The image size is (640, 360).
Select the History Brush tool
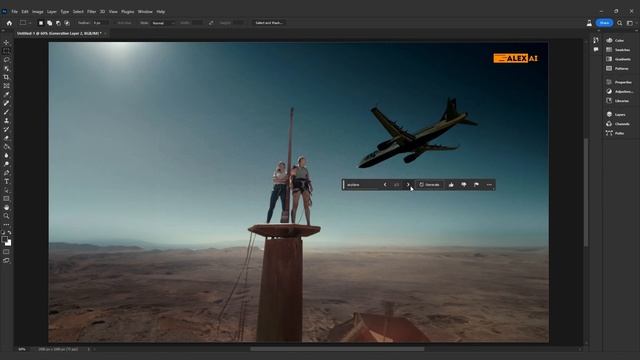[x=6, y=129]
